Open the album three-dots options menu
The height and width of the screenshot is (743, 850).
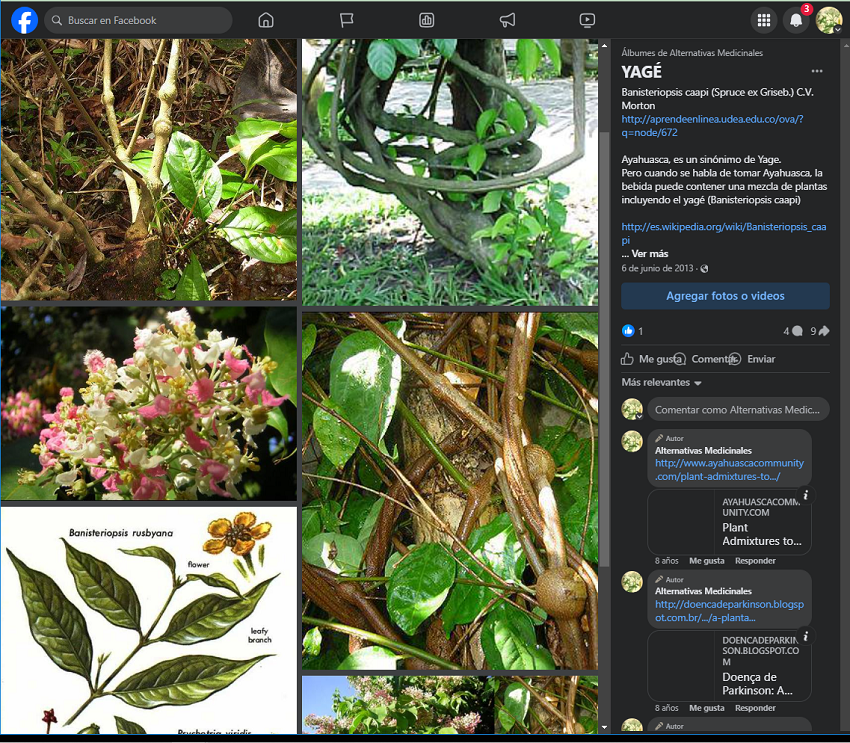point(817,71)
